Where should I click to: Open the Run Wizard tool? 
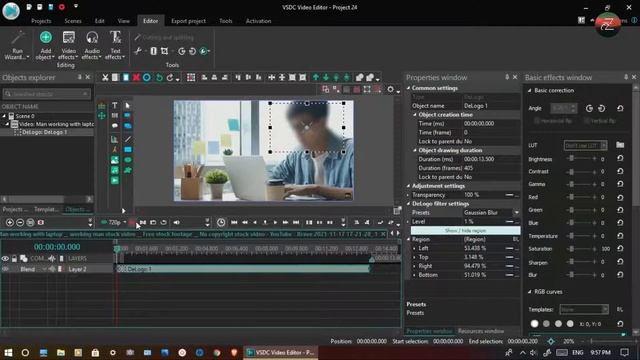(x=17, y=45)
